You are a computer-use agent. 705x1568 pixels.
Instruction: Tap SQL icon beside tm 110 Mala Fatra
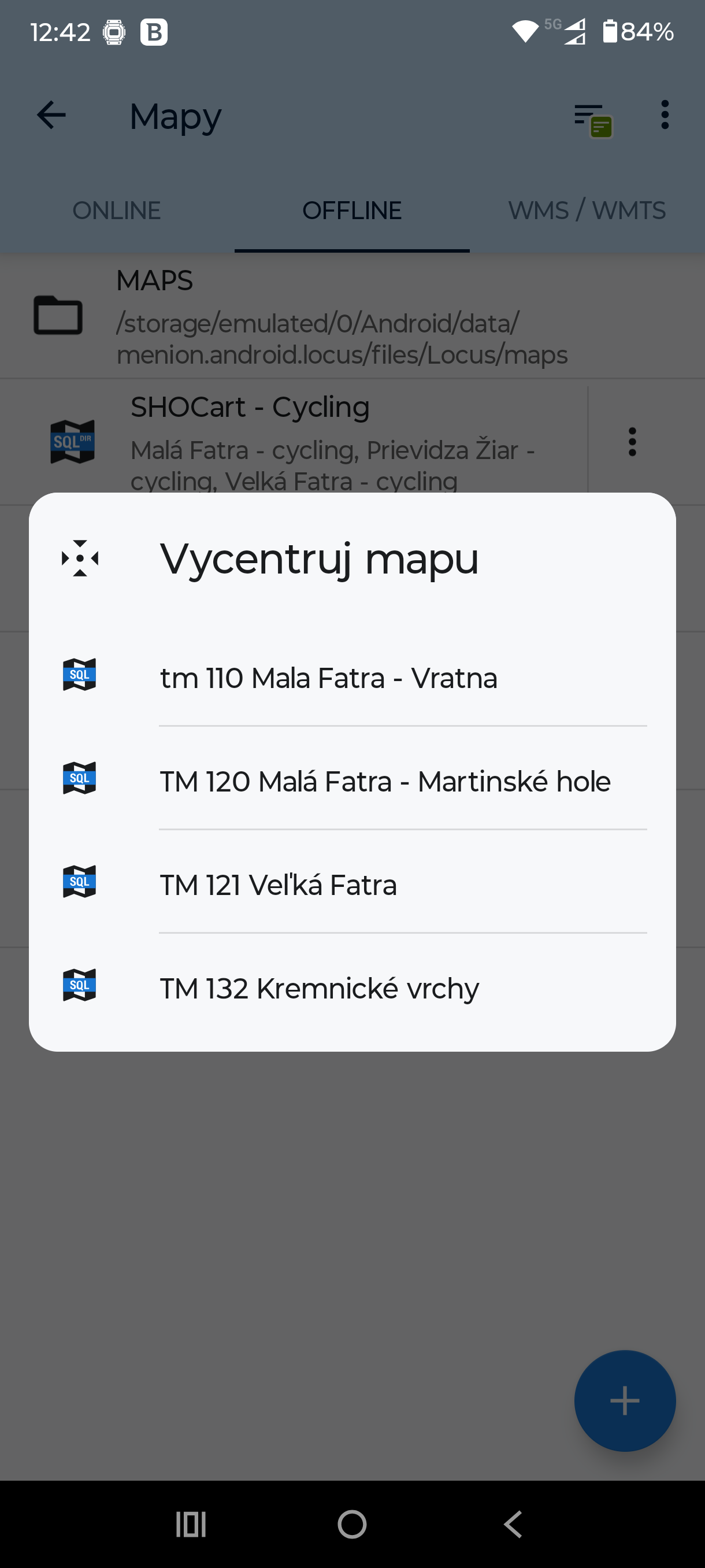click(x=80, y=674)
